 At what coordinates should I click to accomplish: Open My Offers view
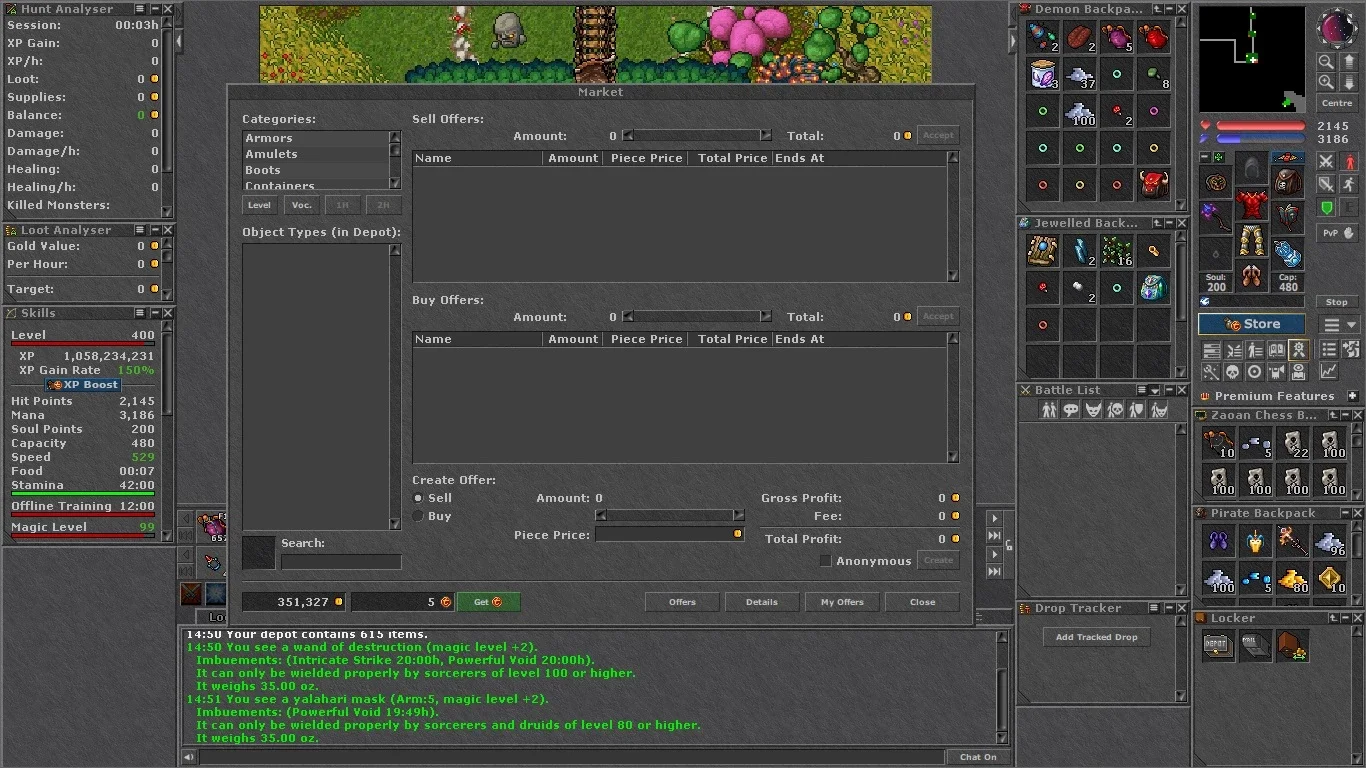pos(842,602)
